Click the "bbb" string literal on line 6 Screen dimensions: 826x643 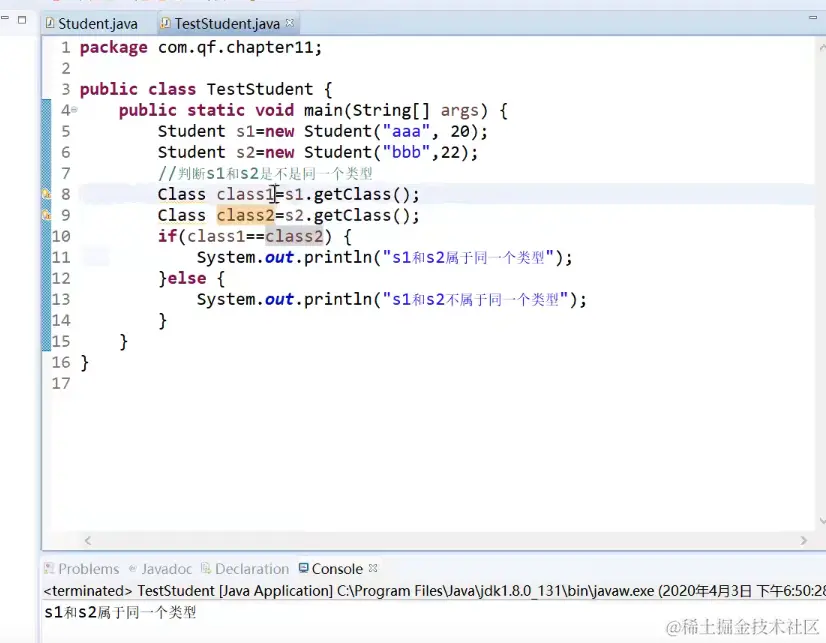tap(407, 153)
